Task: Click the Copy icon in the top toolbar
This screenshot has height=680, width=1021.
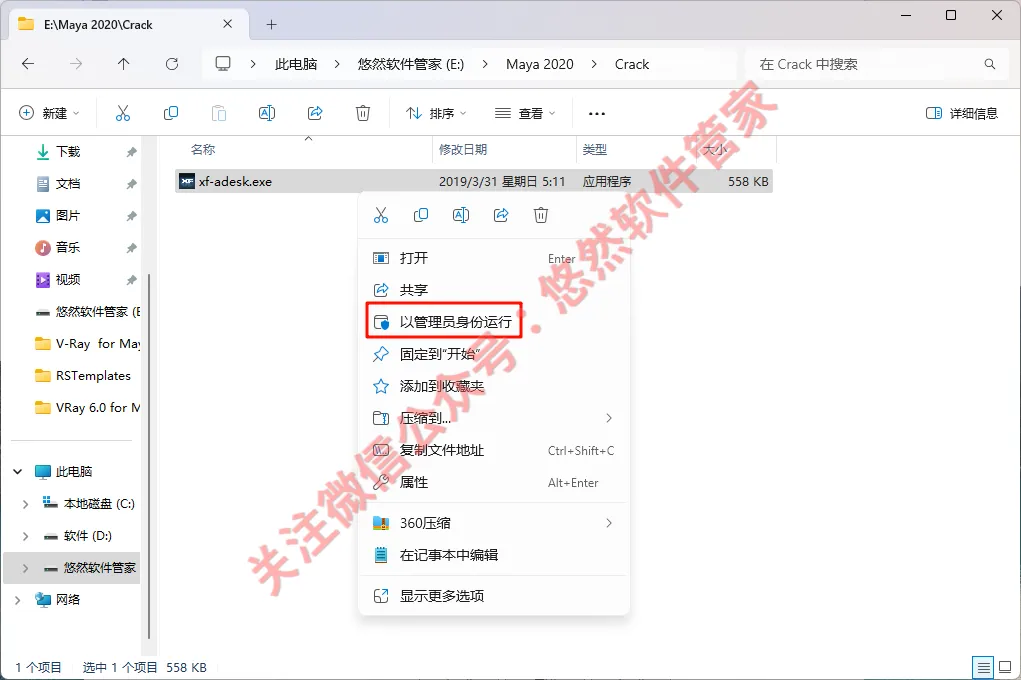Action: tap(171, 113)
